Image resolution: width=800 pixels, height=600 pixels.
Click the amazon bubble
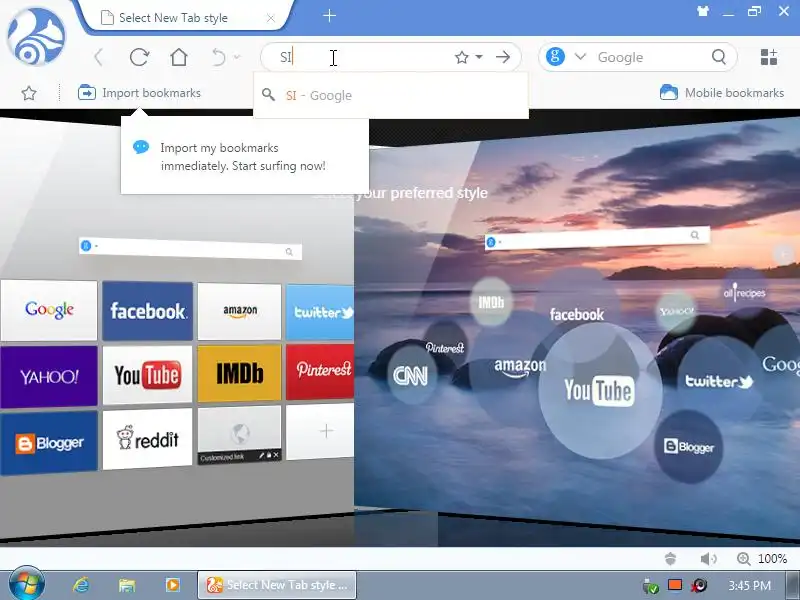pyautogui.click(x=520, y=367)
